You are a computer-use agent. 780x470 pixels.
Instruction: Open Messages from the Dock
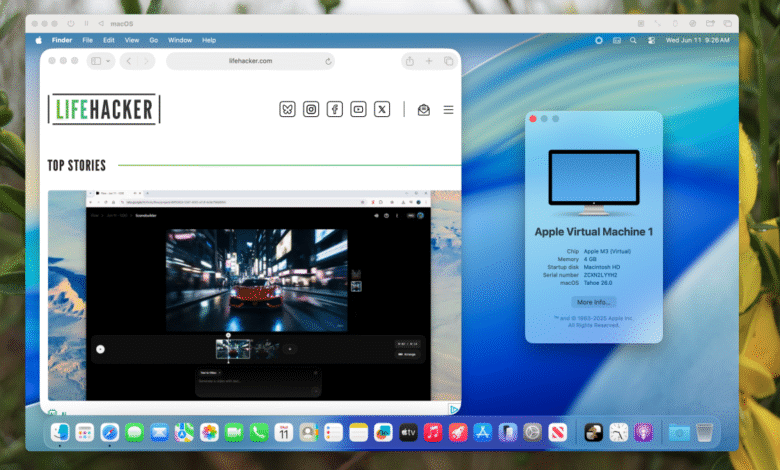(x=134, y=432)
